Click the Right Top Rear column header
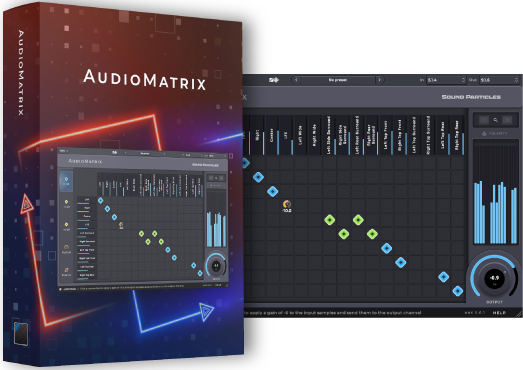 [457, 135]
